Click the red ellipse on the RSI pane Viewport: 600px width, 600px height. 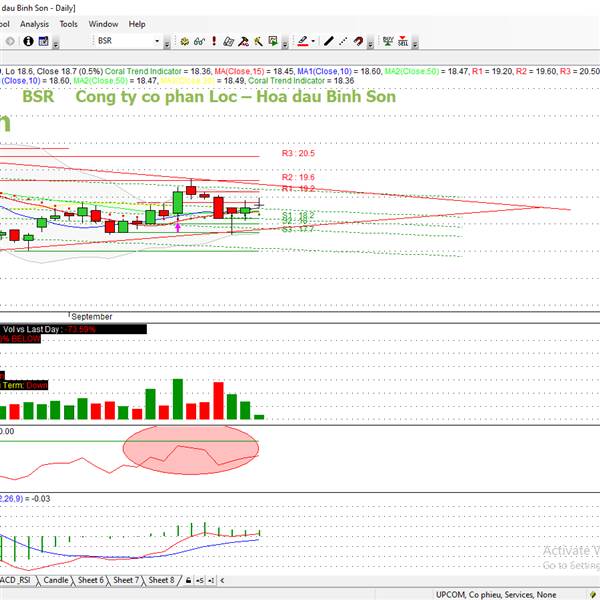(191, 450)
